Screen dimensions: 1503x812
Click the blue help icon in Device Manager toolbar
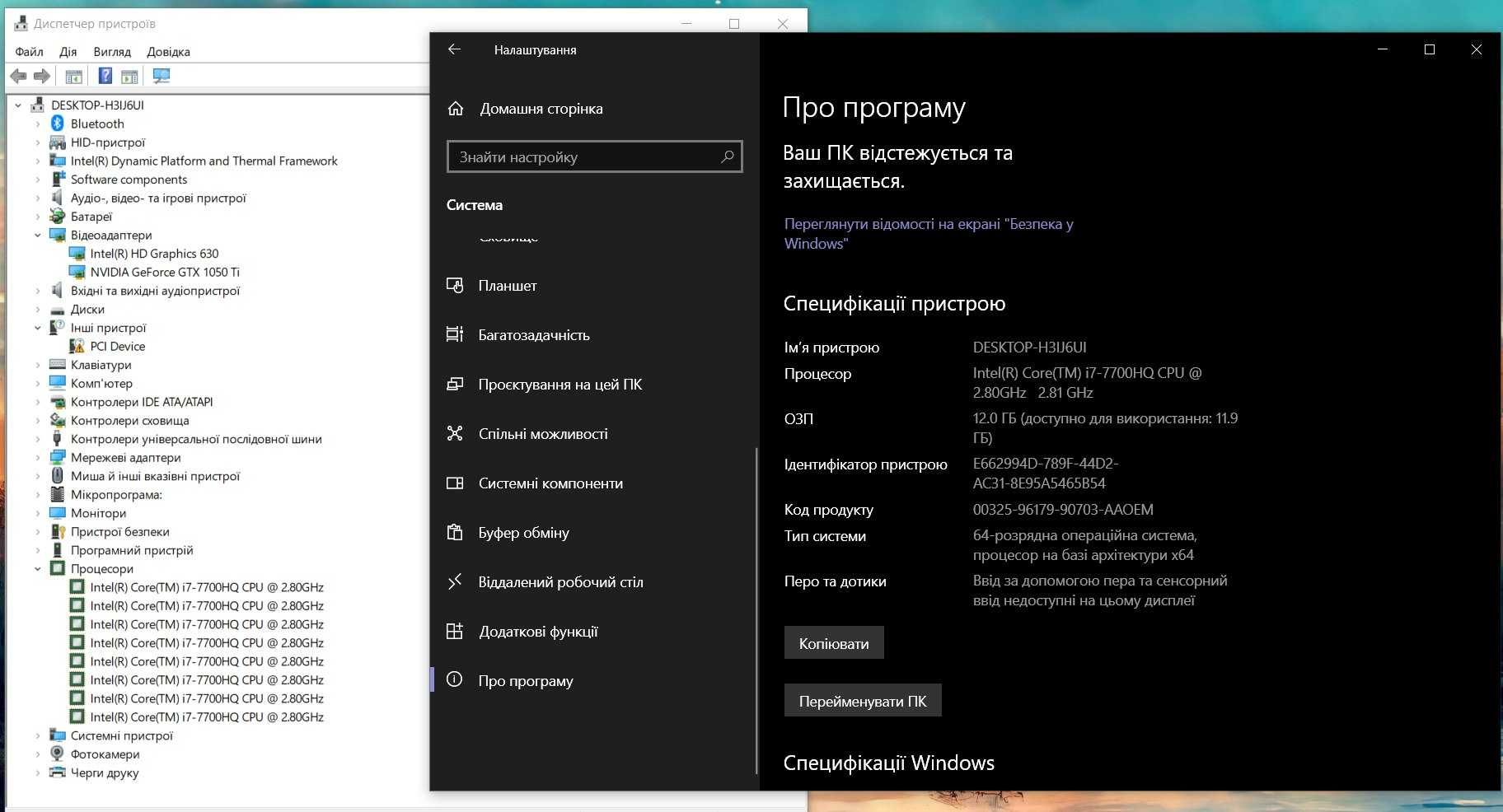coord(105,76)
